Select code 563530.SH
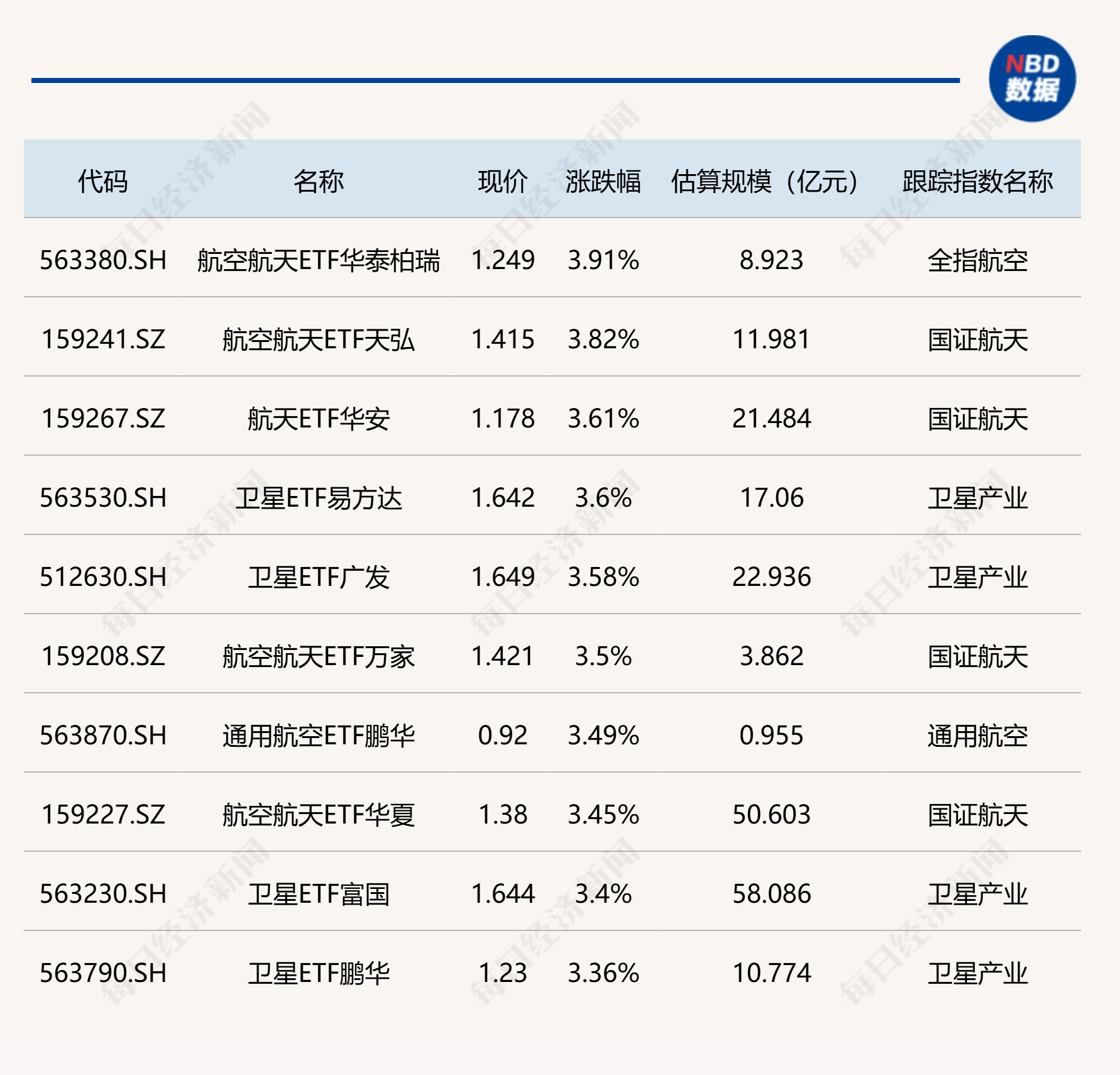 [103, 498]
